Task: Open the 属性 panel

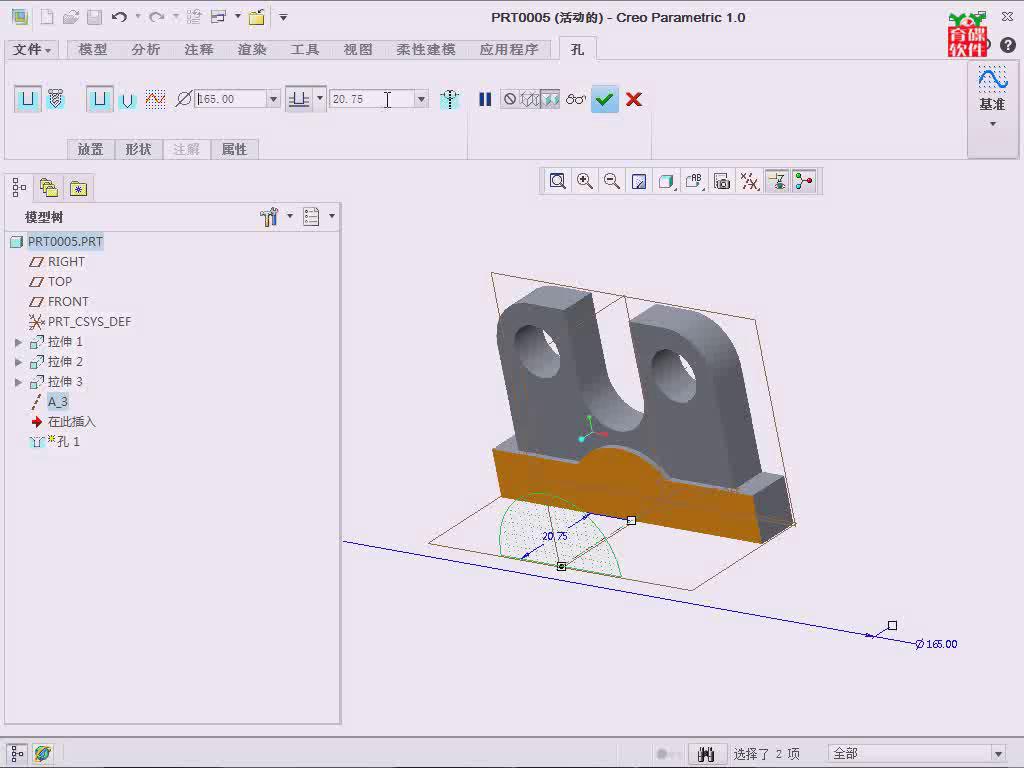Action: tap(234, 150)
